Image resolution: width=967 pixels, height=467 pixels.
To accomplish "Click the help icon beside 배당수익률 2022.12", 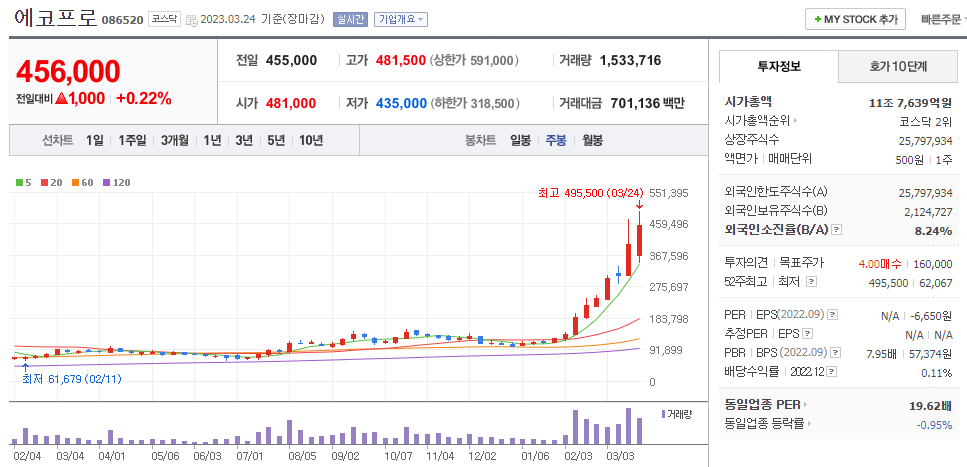I will pos(832,372).
